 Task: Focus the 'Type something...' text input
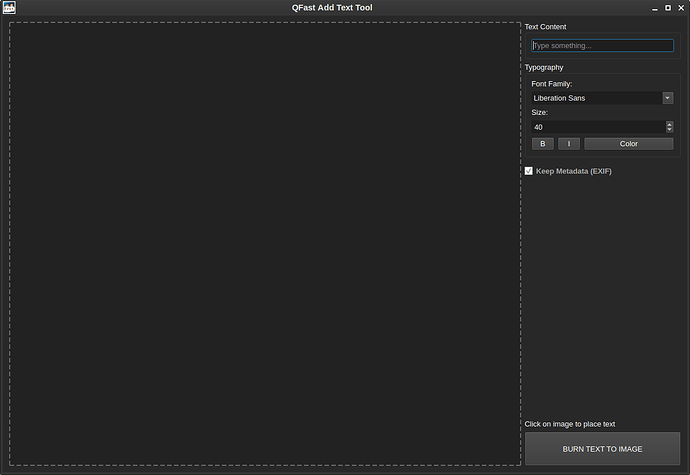pos(602,46)
